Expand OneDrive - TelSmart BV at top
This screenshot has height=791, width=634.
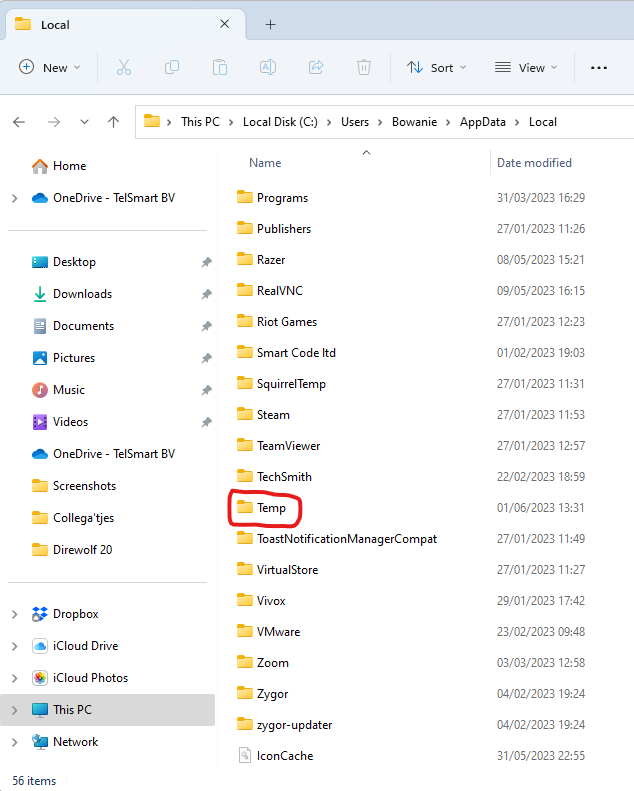14,198
